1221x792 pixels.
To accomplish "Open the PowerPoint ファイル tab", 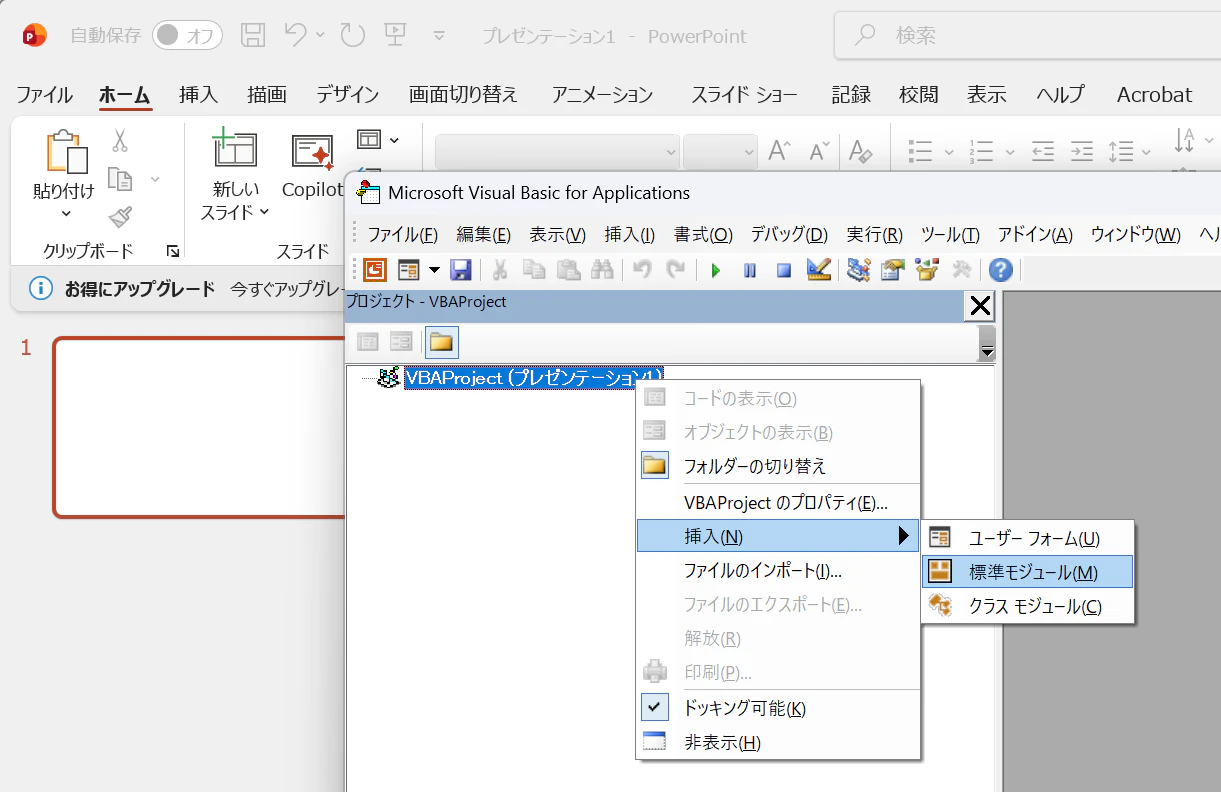I will pyautogui.click(x=44, y=95).
